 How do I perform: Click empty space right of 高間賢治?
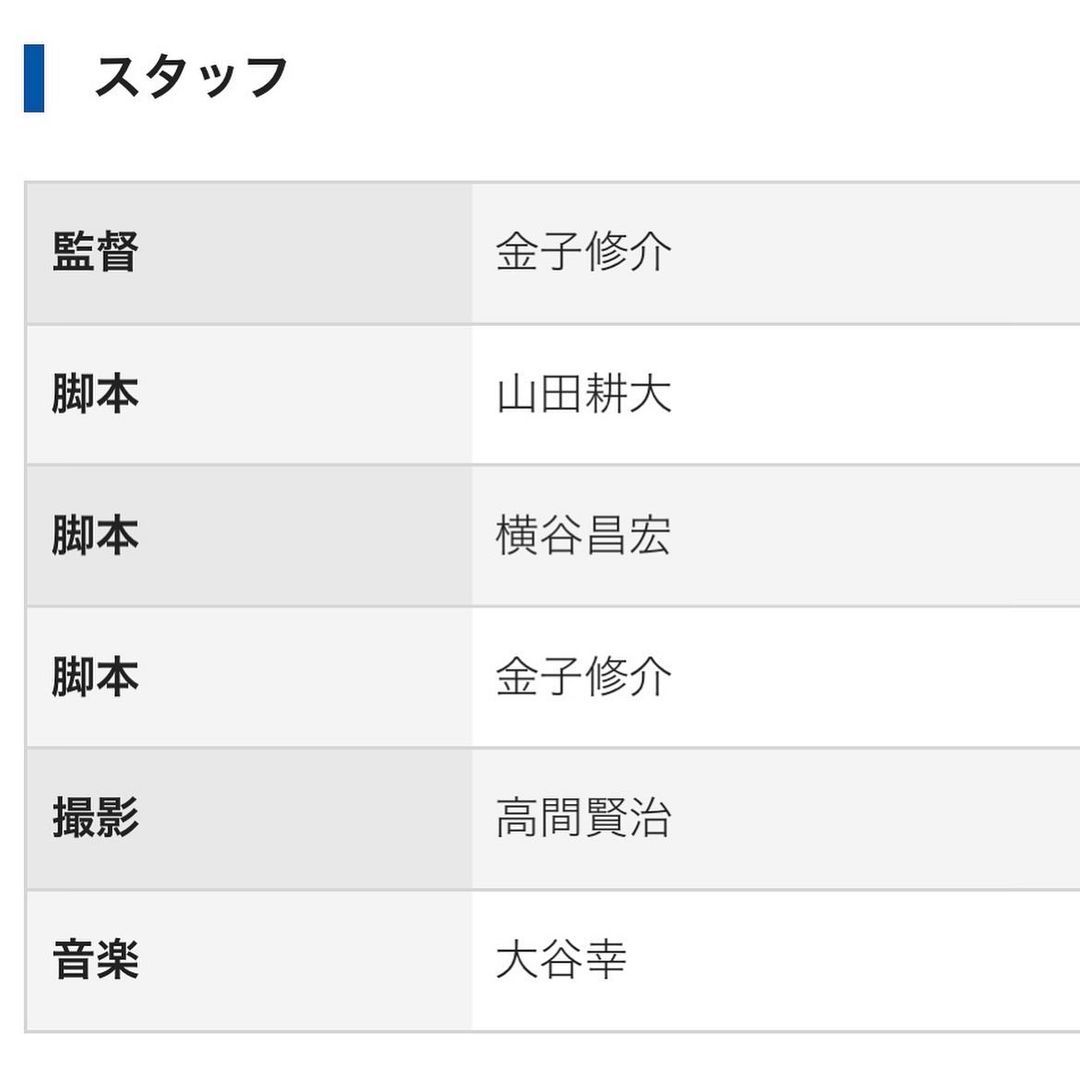(880, 819)
